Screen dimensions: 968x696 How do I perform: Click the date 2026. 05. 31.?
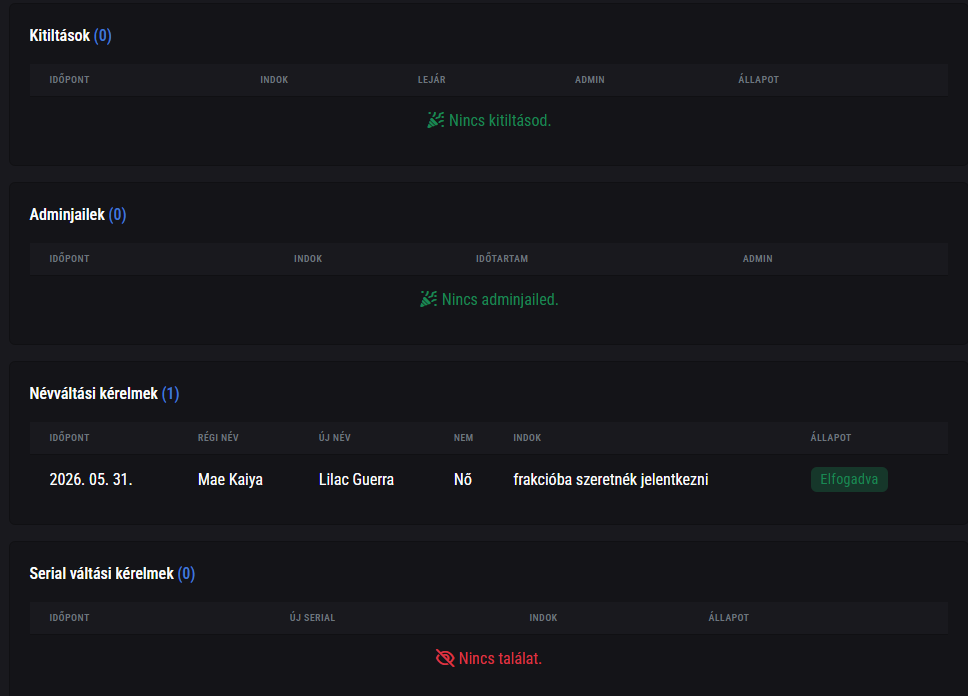pos(91,480)
